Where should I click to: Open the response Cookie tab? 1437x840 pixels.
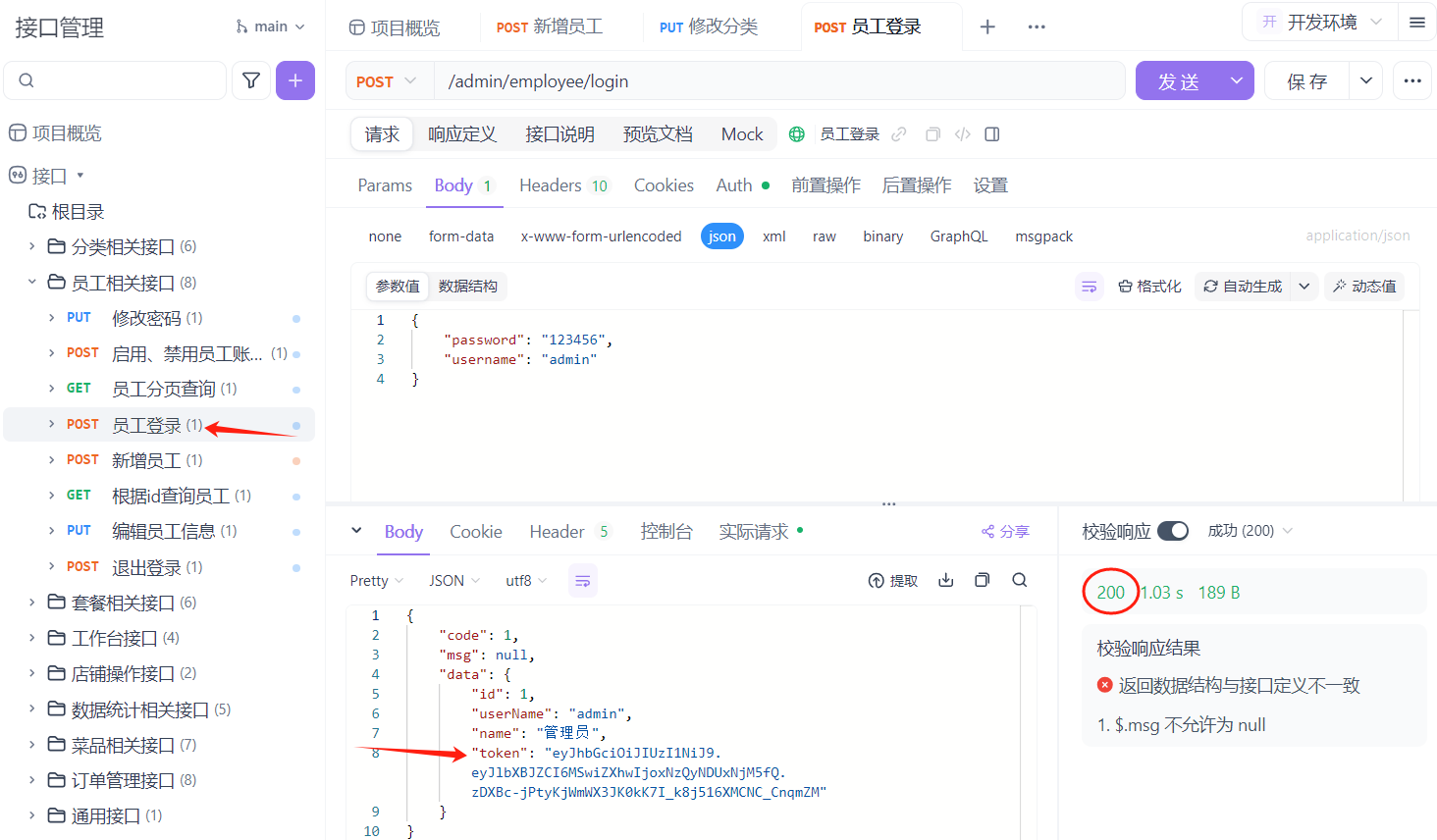click(x=476, y=531)
